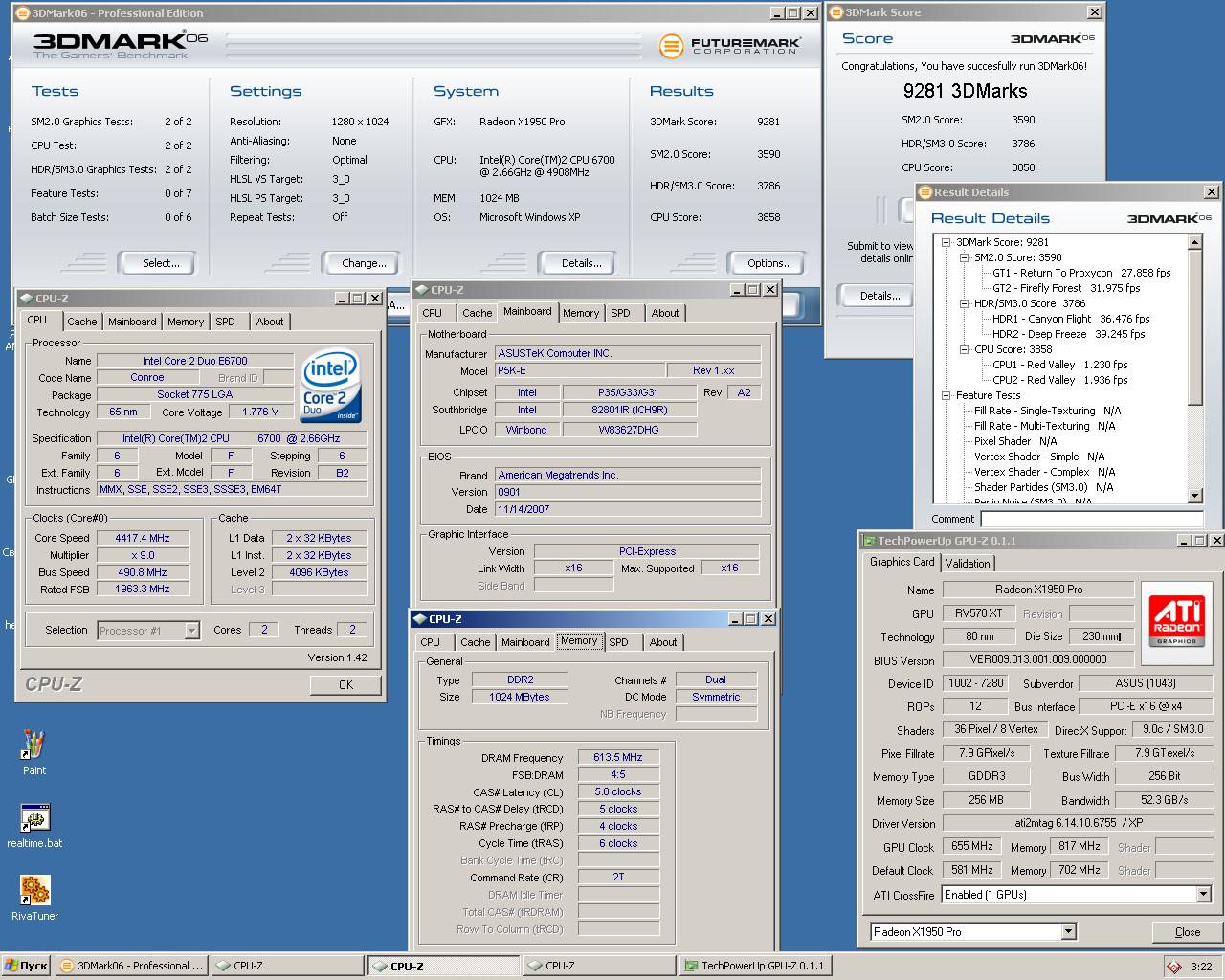1225x980 pixels.
Task: Click the Futuremark logo in 3DMark06
Action: click(730, 45)
